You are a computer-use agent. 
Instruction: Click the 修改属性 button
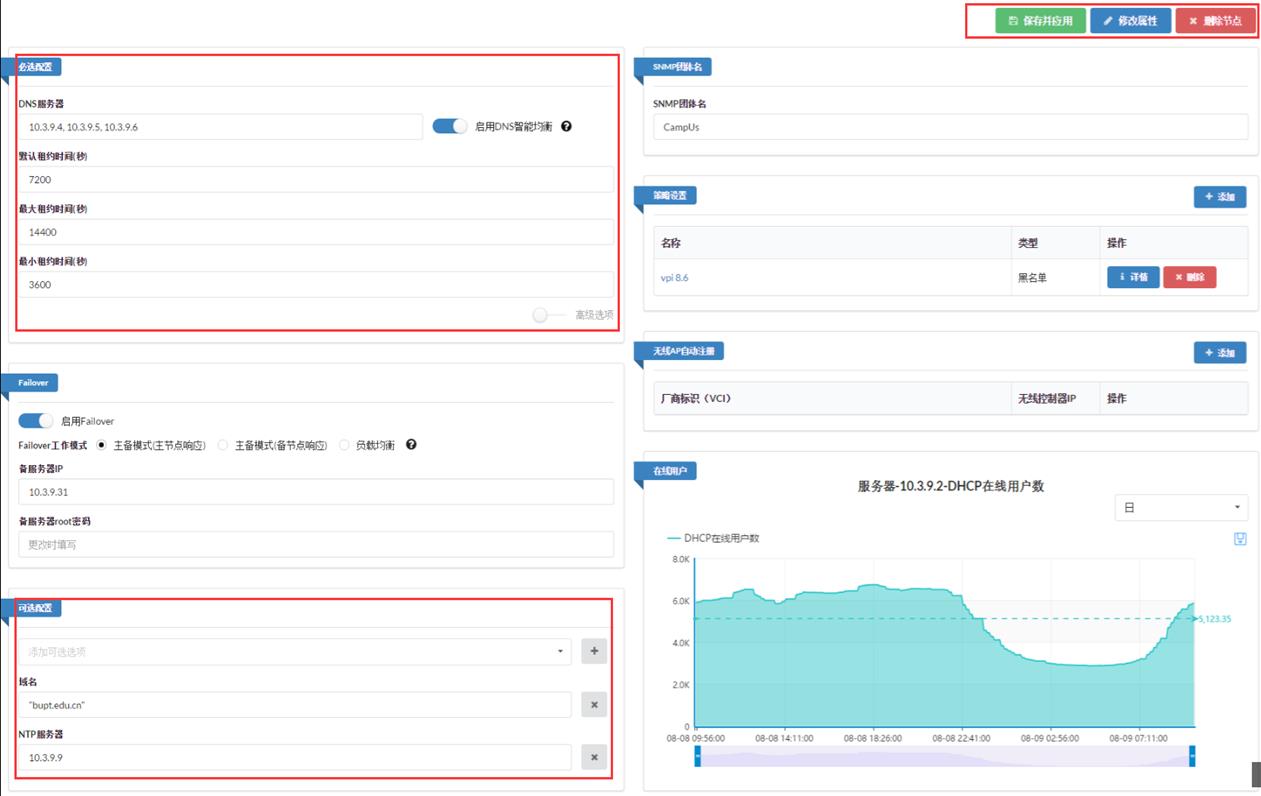click(x=1130, y=21)
